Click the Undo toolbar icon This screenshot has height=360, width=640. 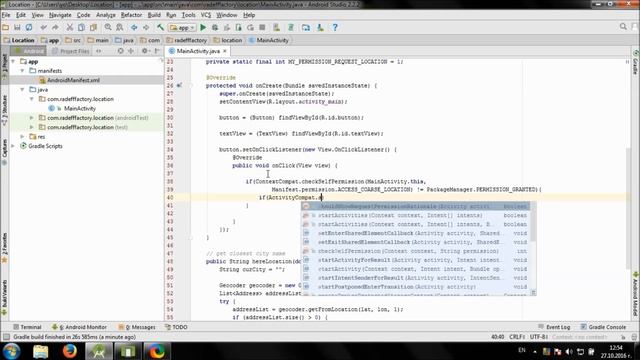[43, 27]
